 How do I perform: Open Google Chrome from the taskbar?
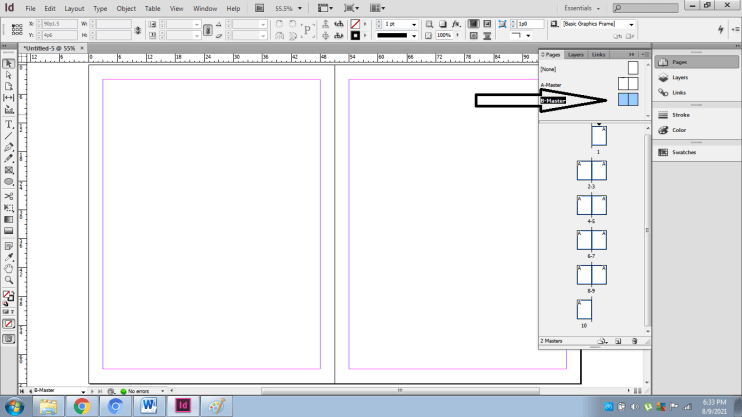pyautogui.click(x=81, y=406)
